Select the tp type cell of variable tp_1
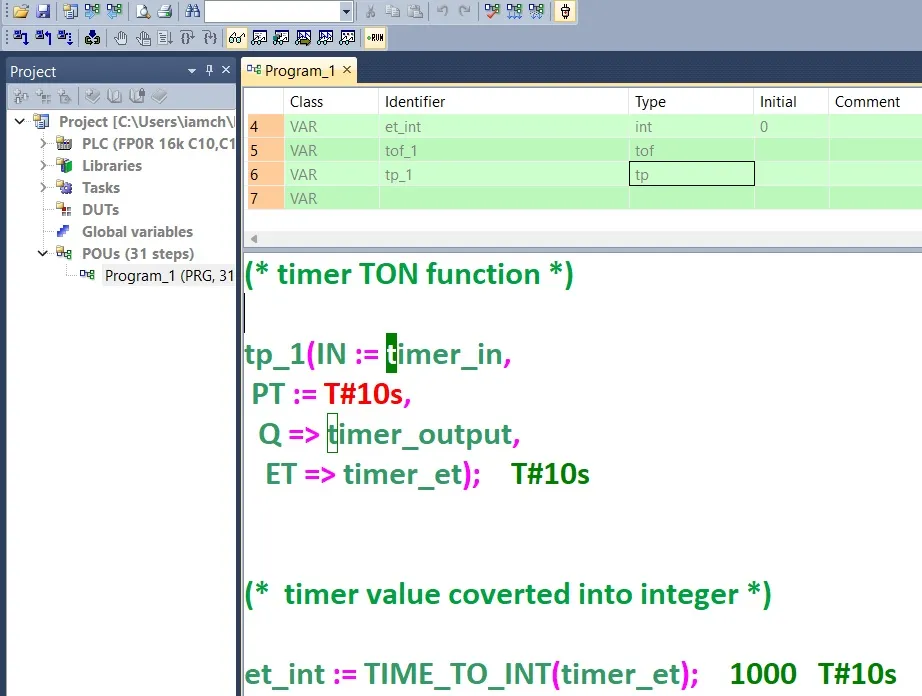 pos(691,173)
